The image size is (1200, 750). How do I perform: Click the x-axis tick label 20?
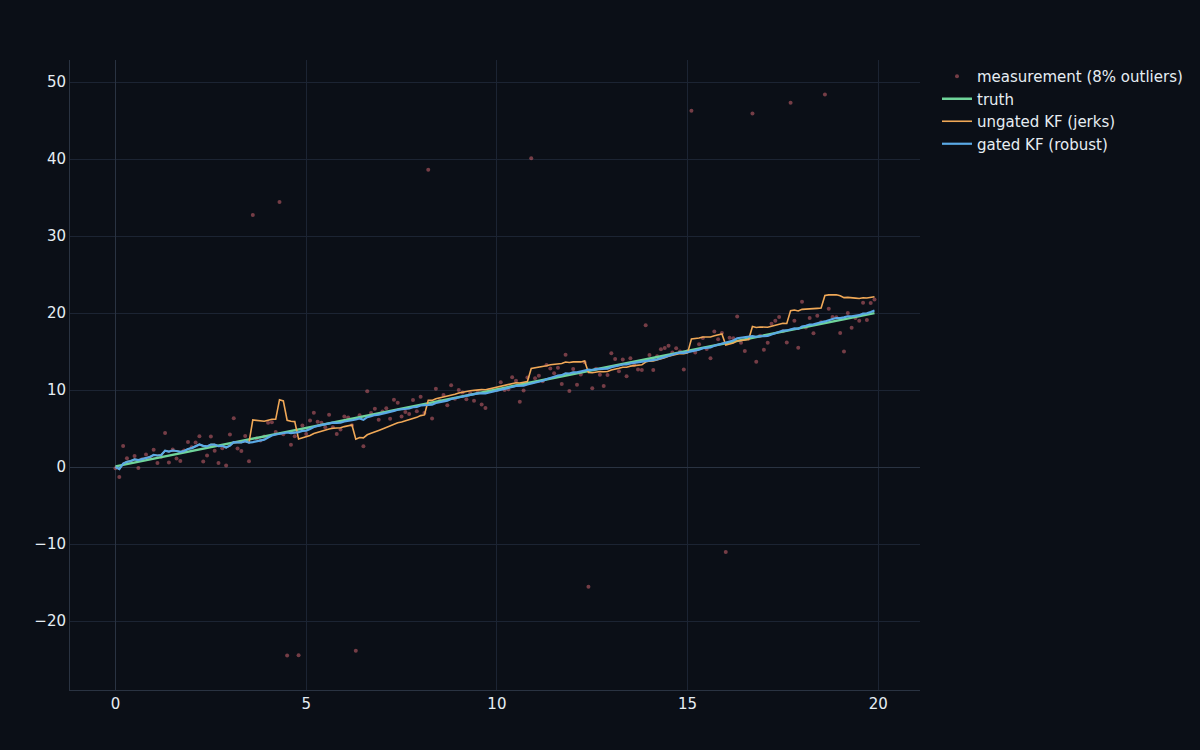point(878,704)
